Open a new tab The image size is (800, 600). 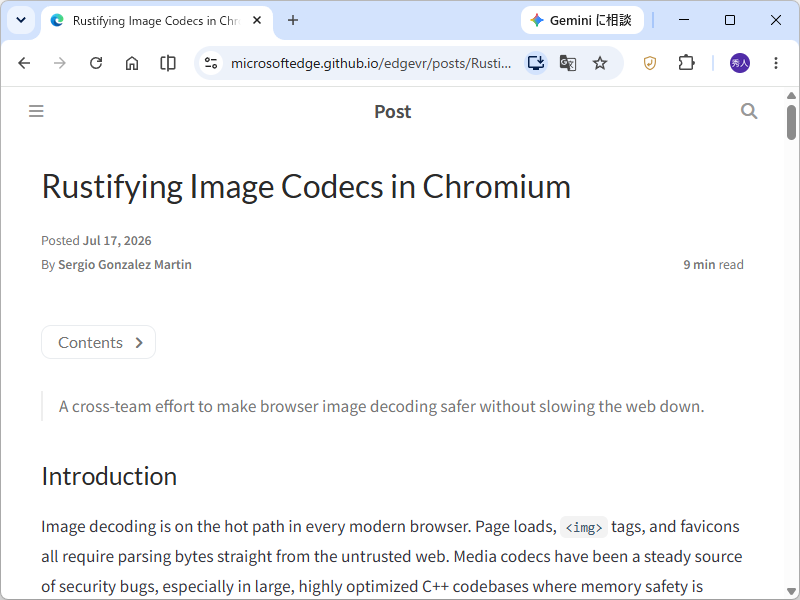click(x=293, y=20)
